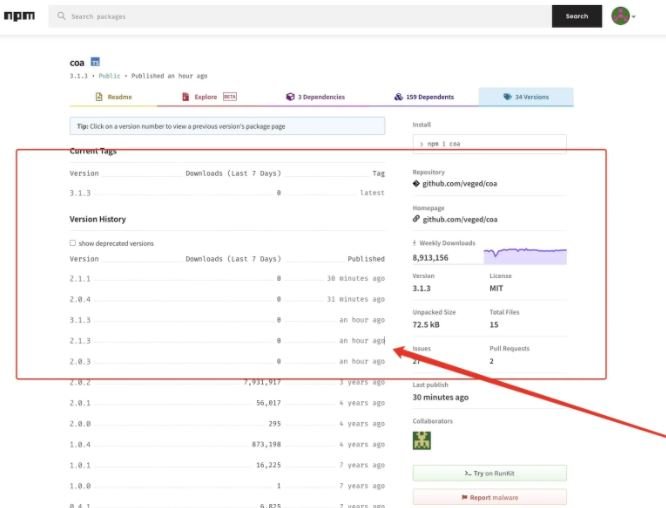Open version 2.0.2 in Version History
The width and height of the screenshot is (666, 508).
click(80, 382)
